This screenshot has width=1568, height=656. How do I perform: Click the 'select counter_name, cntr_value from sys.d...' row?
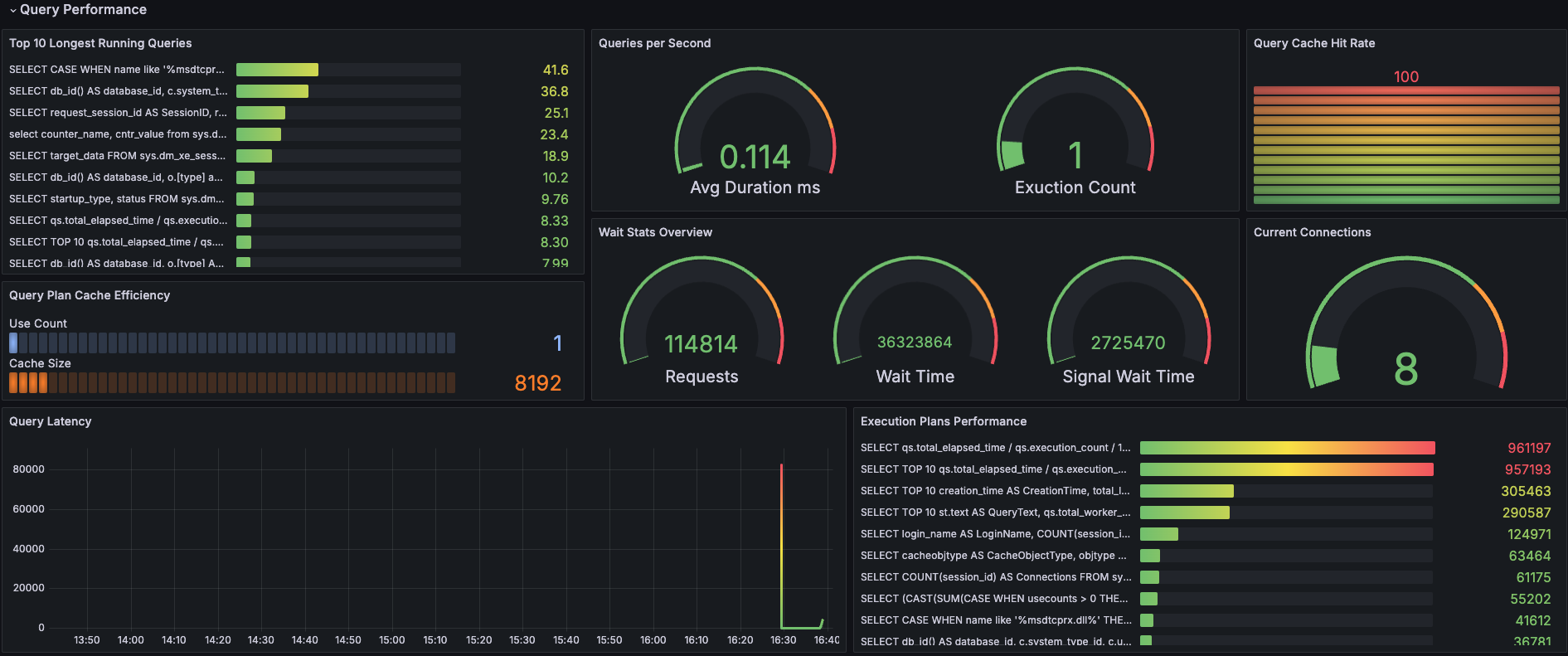click(x=289, y=134)
